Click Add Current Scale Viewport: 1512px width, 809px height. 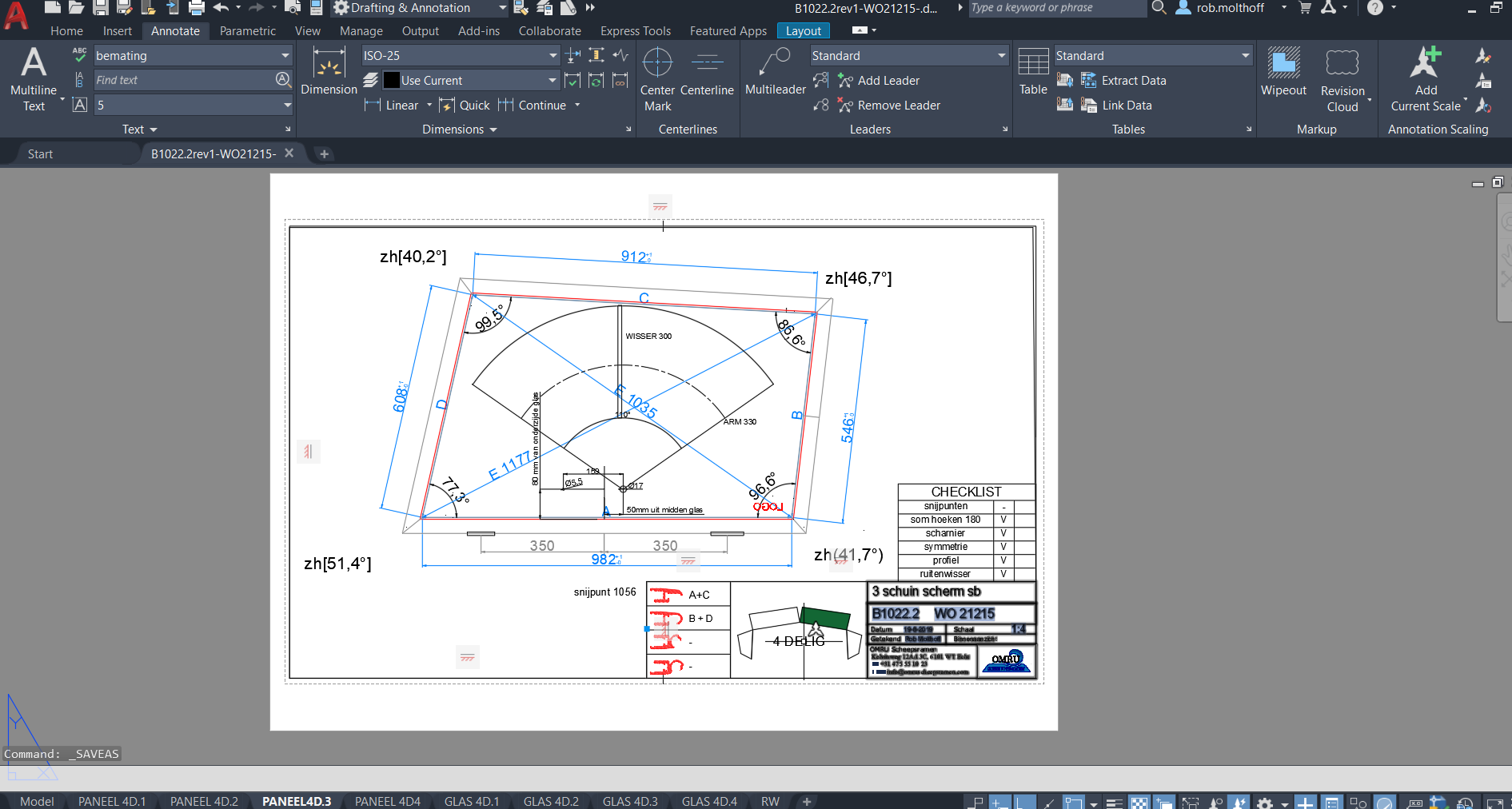(x=1426, y=79)
